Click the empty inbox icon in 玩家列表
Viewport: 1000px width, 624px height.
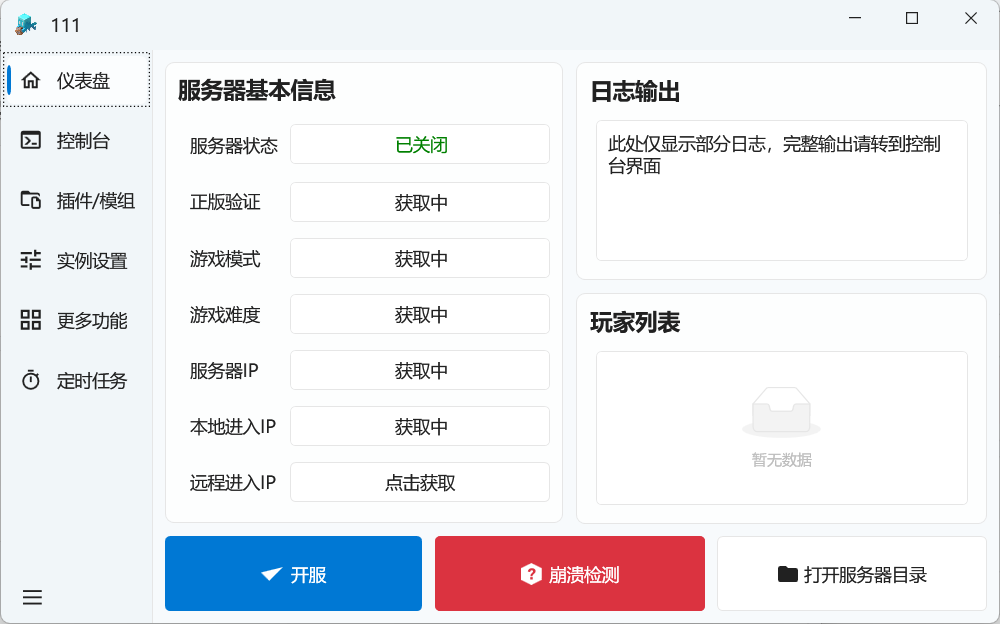point(781,411)
